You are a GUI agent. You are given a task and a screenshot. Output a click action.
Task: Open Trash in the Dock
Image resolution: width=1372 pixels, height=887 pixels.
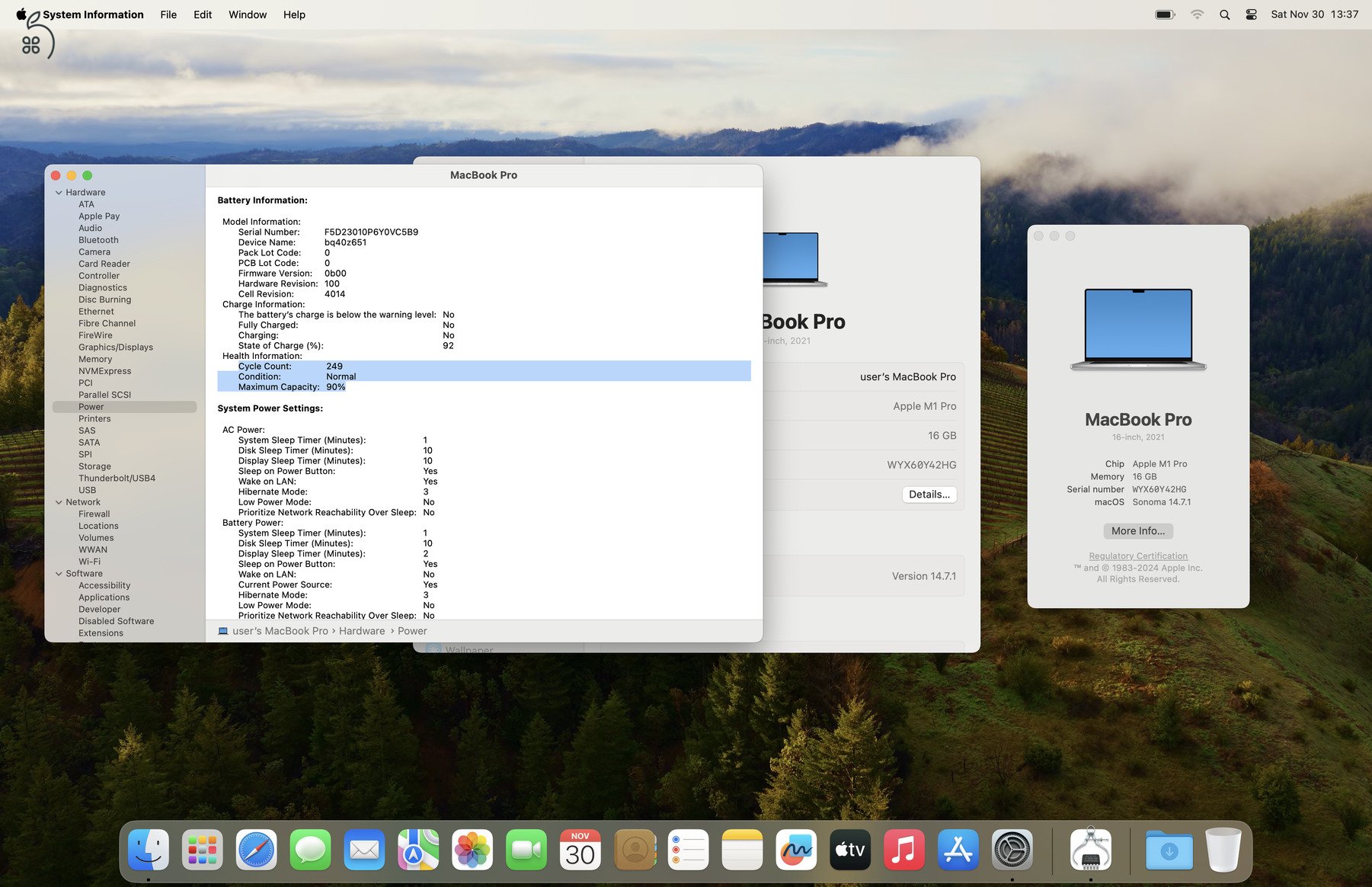[1223, 850]
